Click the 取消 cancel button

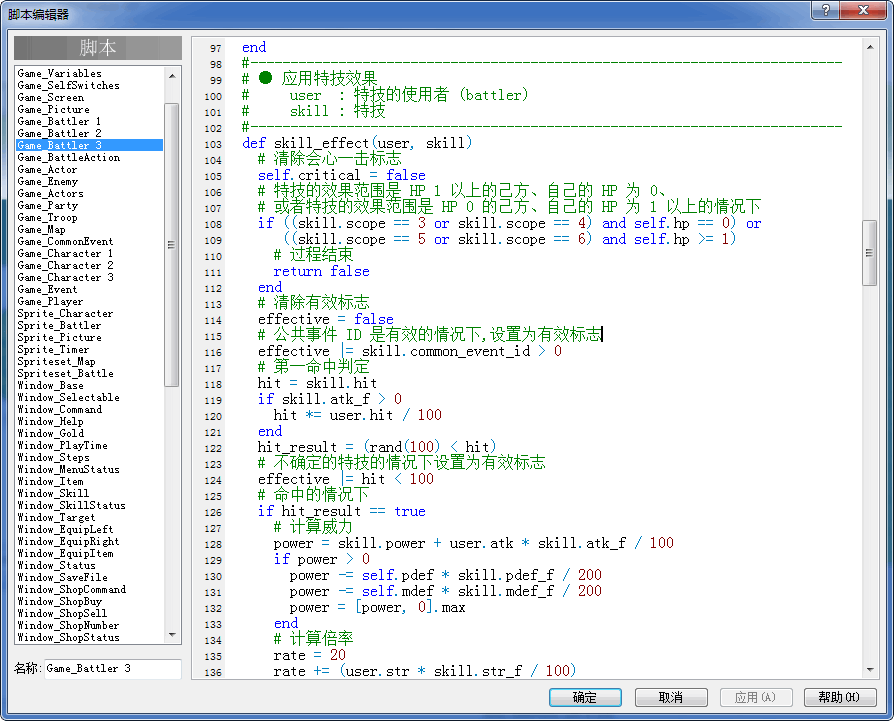[671, 697]
